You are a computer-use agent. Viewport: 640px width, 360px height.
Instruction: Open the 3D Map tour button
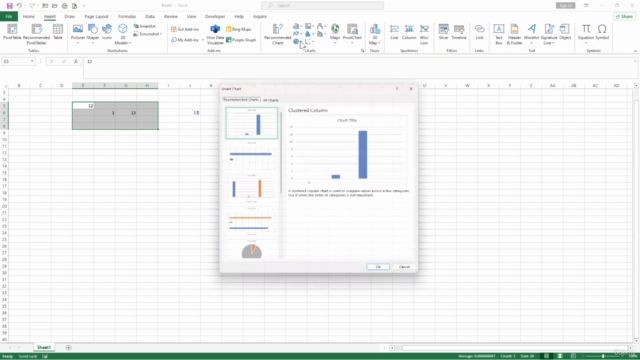click(374, 34)
